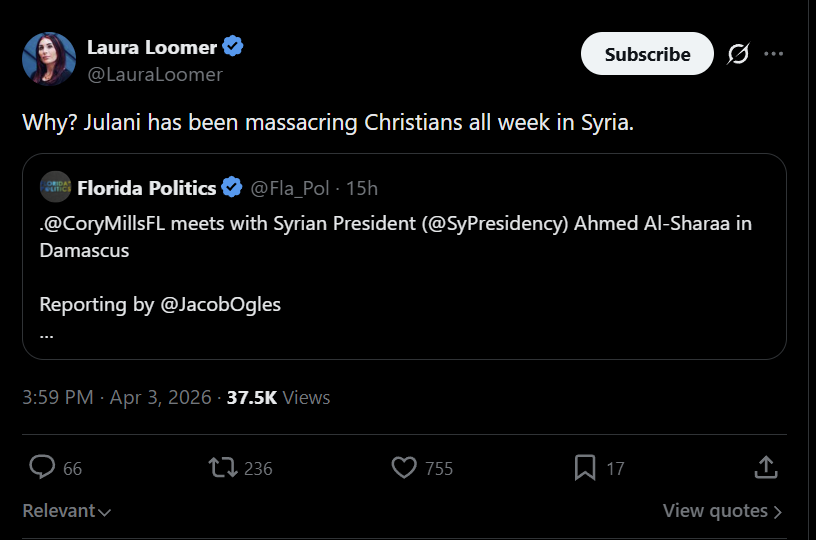Open the three-dot more options menu
The height and width of the screenshot is (540, 816).
click(773, 54)
